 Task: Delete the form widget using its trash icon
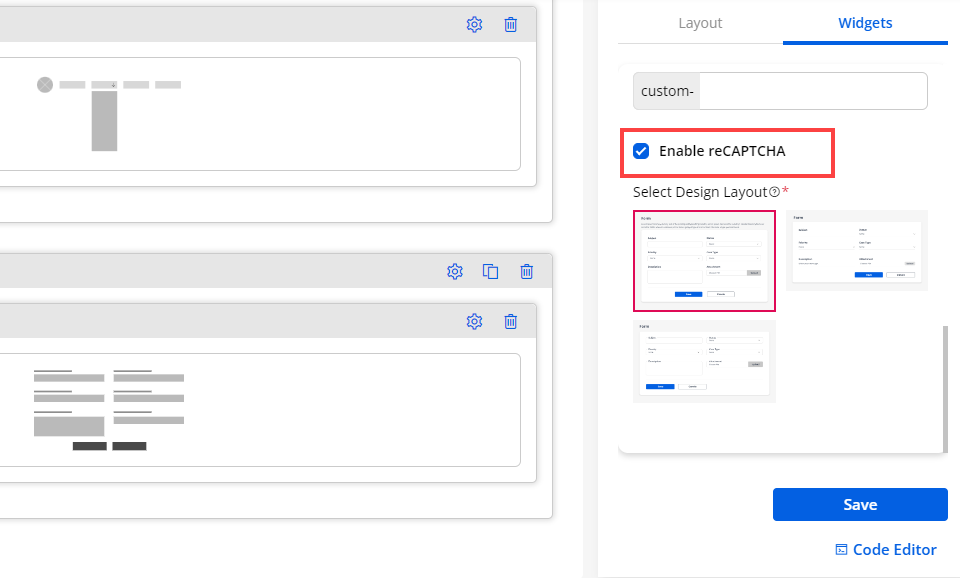tap(510, 321)
